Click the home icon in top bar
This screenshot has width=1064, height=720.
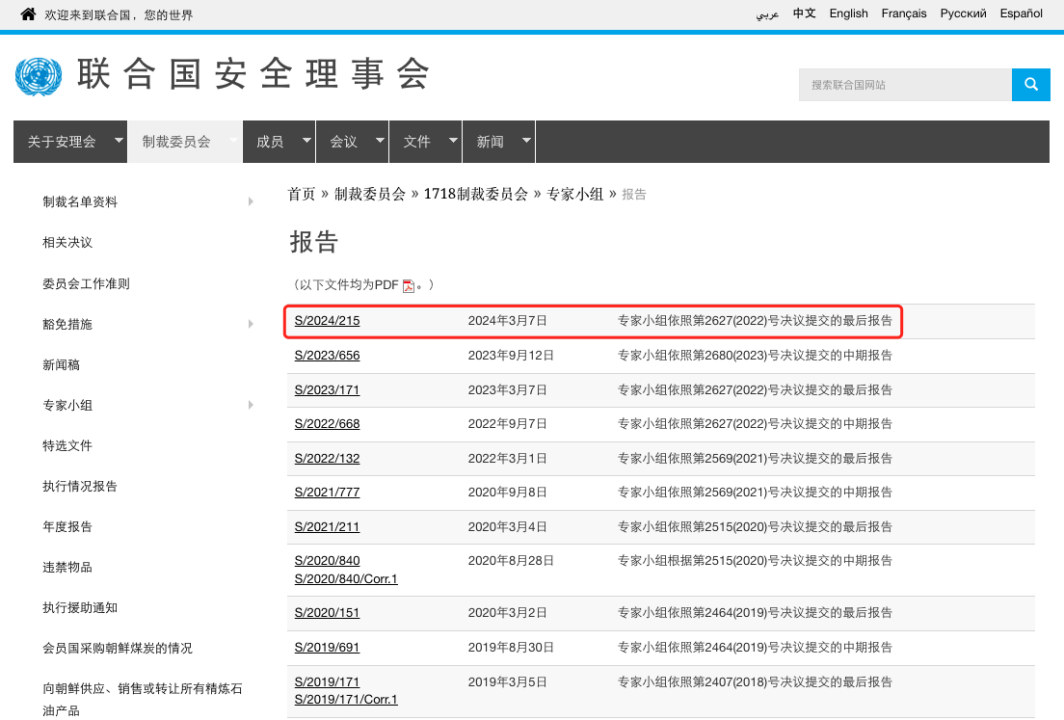pyautogui.click(x=28, y=14)
